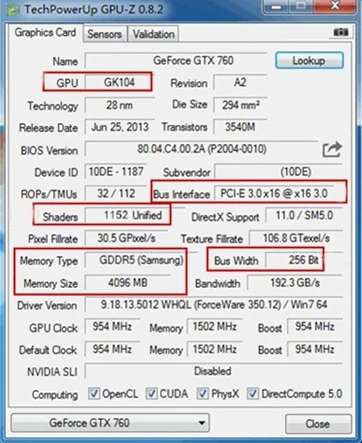Click the GPU Clock row Boost 954 MHz field

[315, 327]
